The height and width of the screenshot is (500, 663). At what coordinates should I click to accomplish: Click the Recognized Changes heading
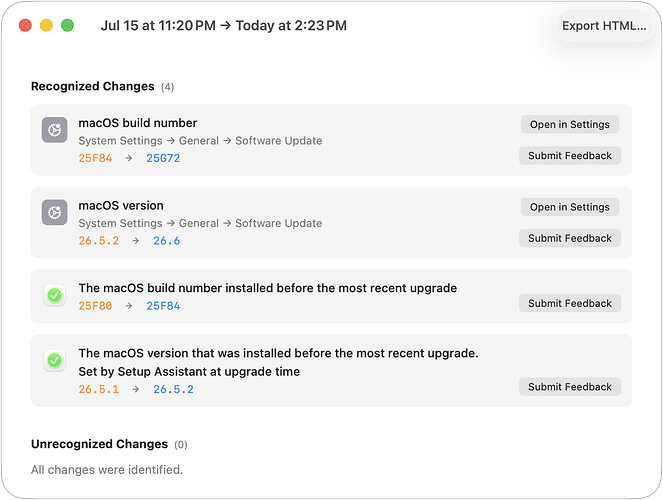(x=93, y=86)
